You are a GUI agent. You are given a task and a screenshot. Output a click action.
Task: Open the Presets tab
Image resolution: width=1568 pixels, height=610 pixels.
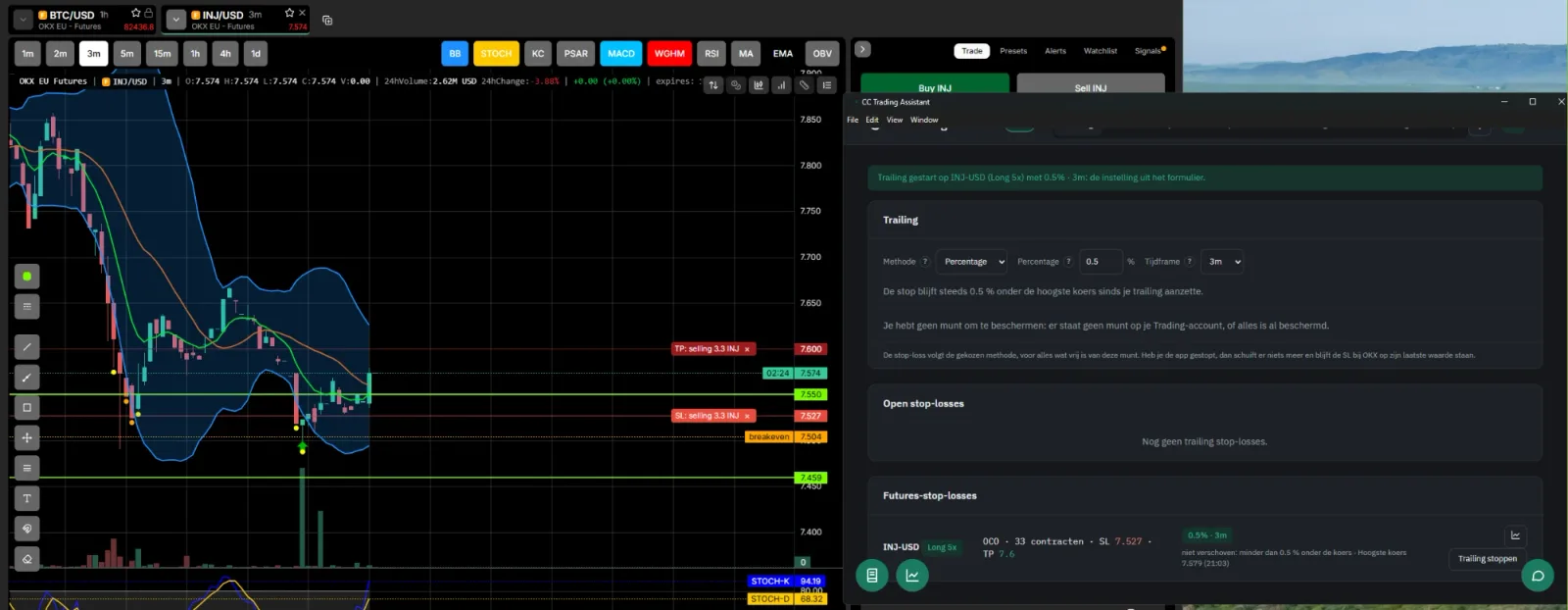tap(1013, 51)
